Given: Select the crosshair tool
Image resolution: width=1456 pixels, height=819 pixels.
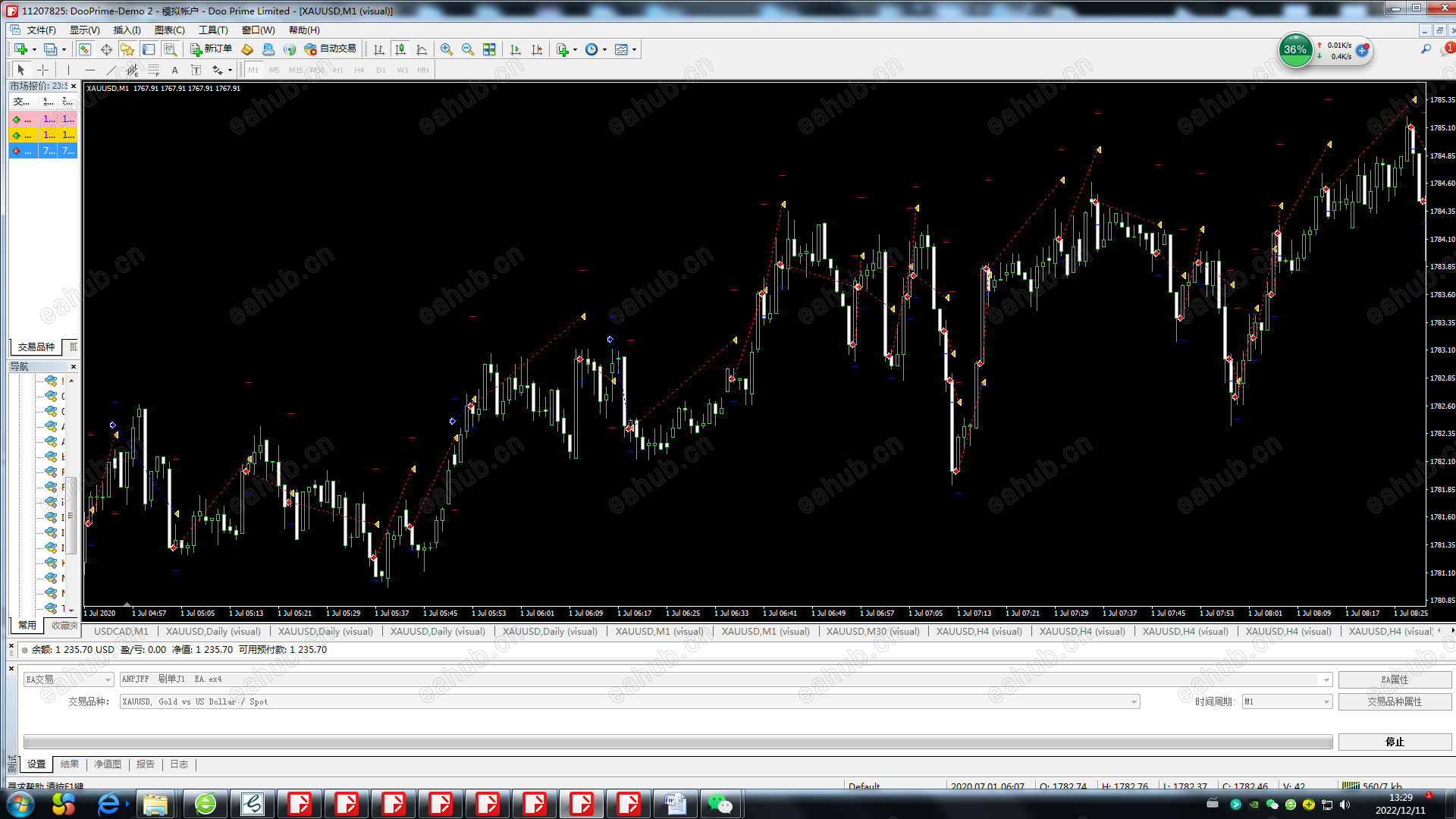Looking at the screenshot, I should [x=43, y=70].
